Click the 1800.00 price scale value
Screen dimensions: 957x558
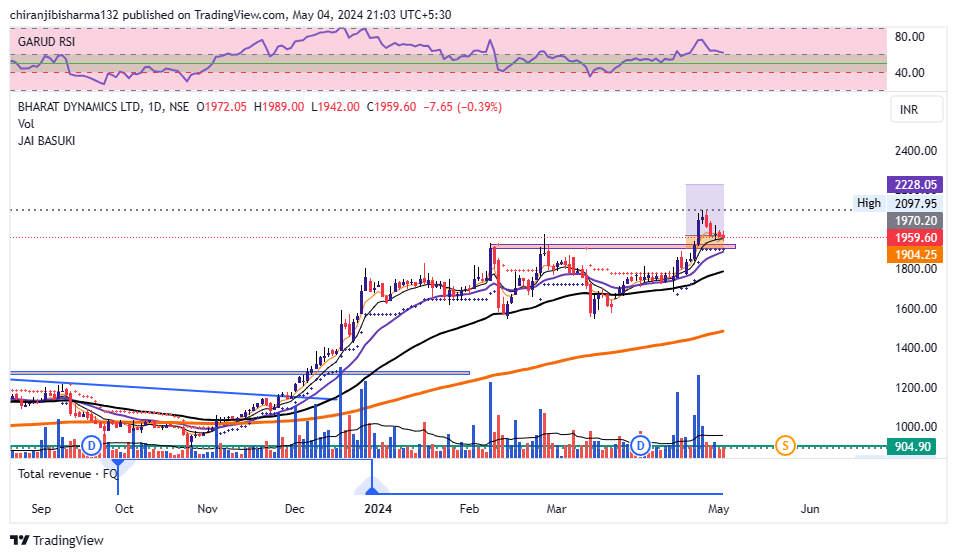(x=915, y=269)
